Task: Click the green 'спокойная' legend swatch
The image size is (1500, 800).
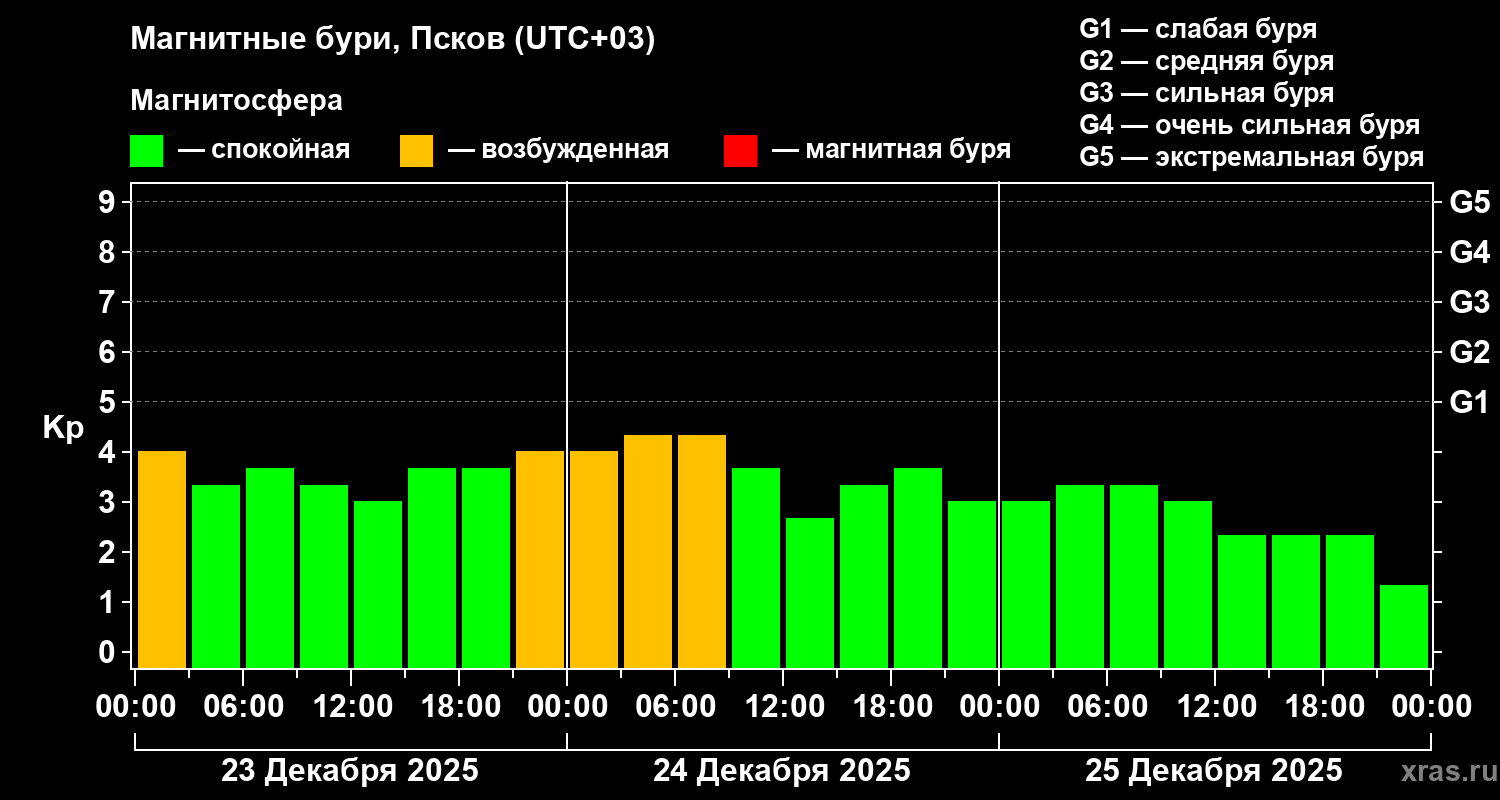Action: (x=146, y=151)
